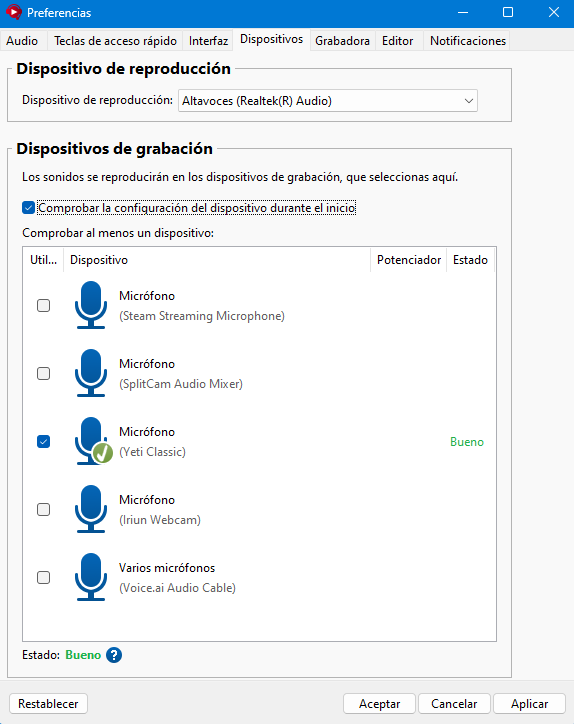Select the Iriun Webcam device row
574x724 pixels.
[x=260, y=509]
